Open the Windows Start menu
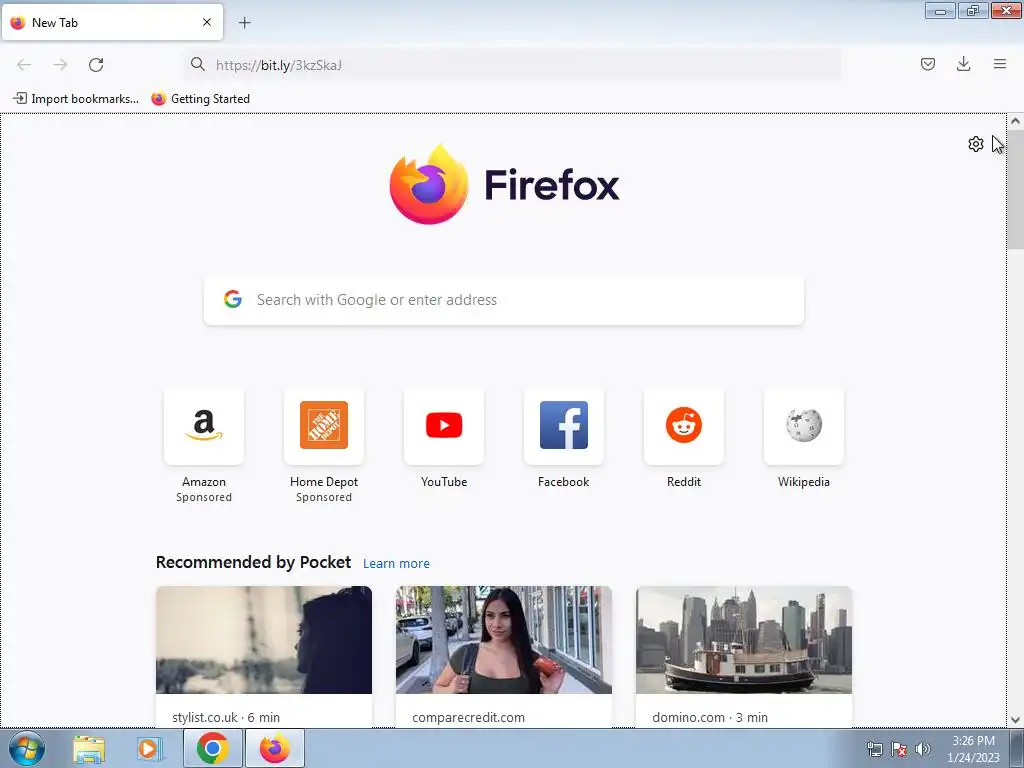The height and width of the screenshot is (768, 1024). coord(27,748)
